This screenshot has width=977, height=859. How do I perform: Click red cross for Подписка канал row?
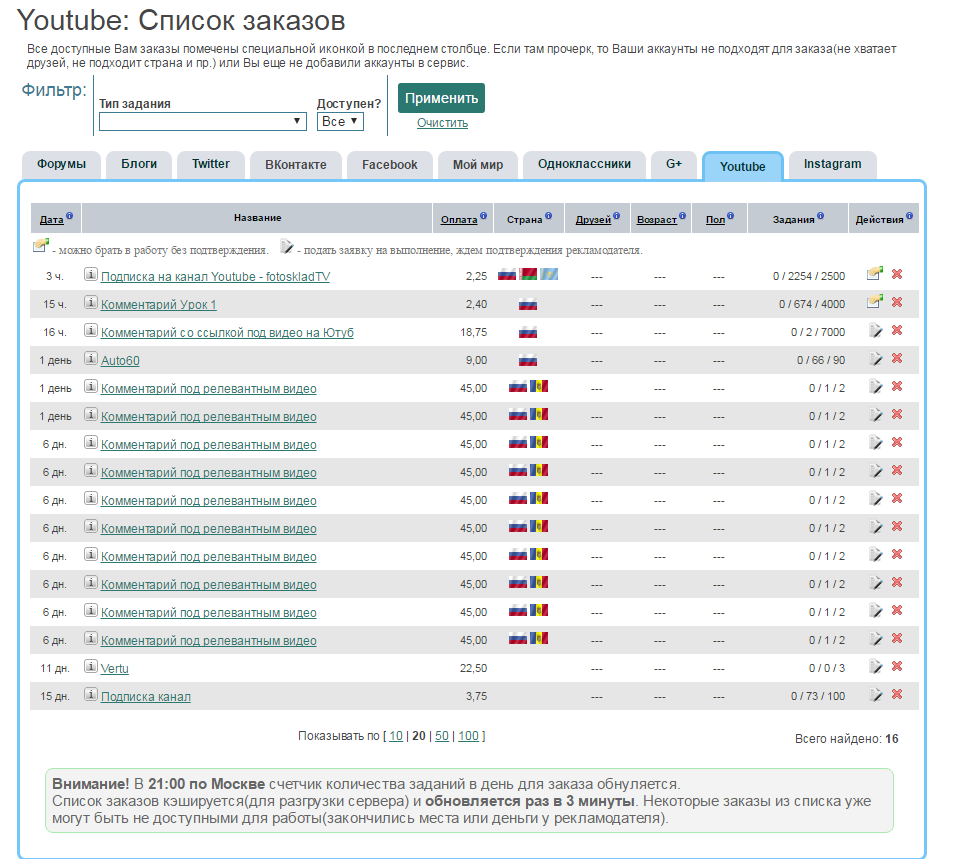click(x=897, y=695)
